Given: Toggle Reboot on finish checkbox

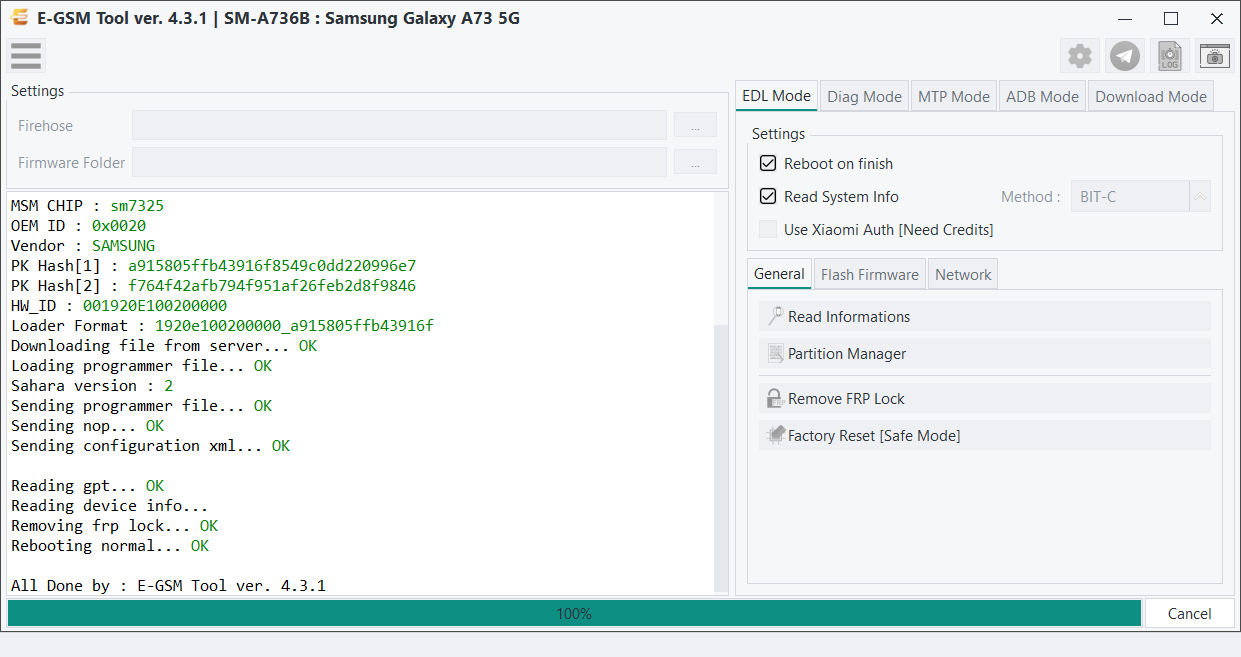Looking at the screenshot, I should 768,163.
